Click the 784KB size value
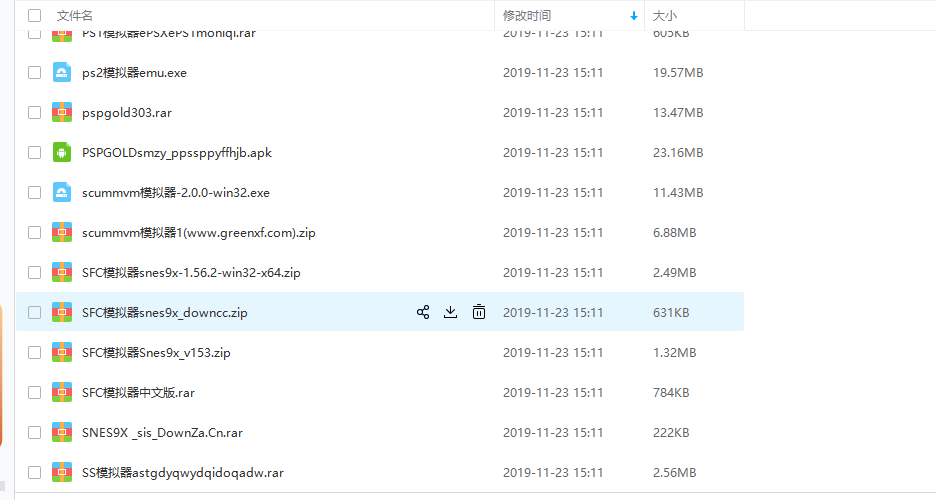Image resolution: width=936 pixels, height=500 pixels. tap(671, 393)
